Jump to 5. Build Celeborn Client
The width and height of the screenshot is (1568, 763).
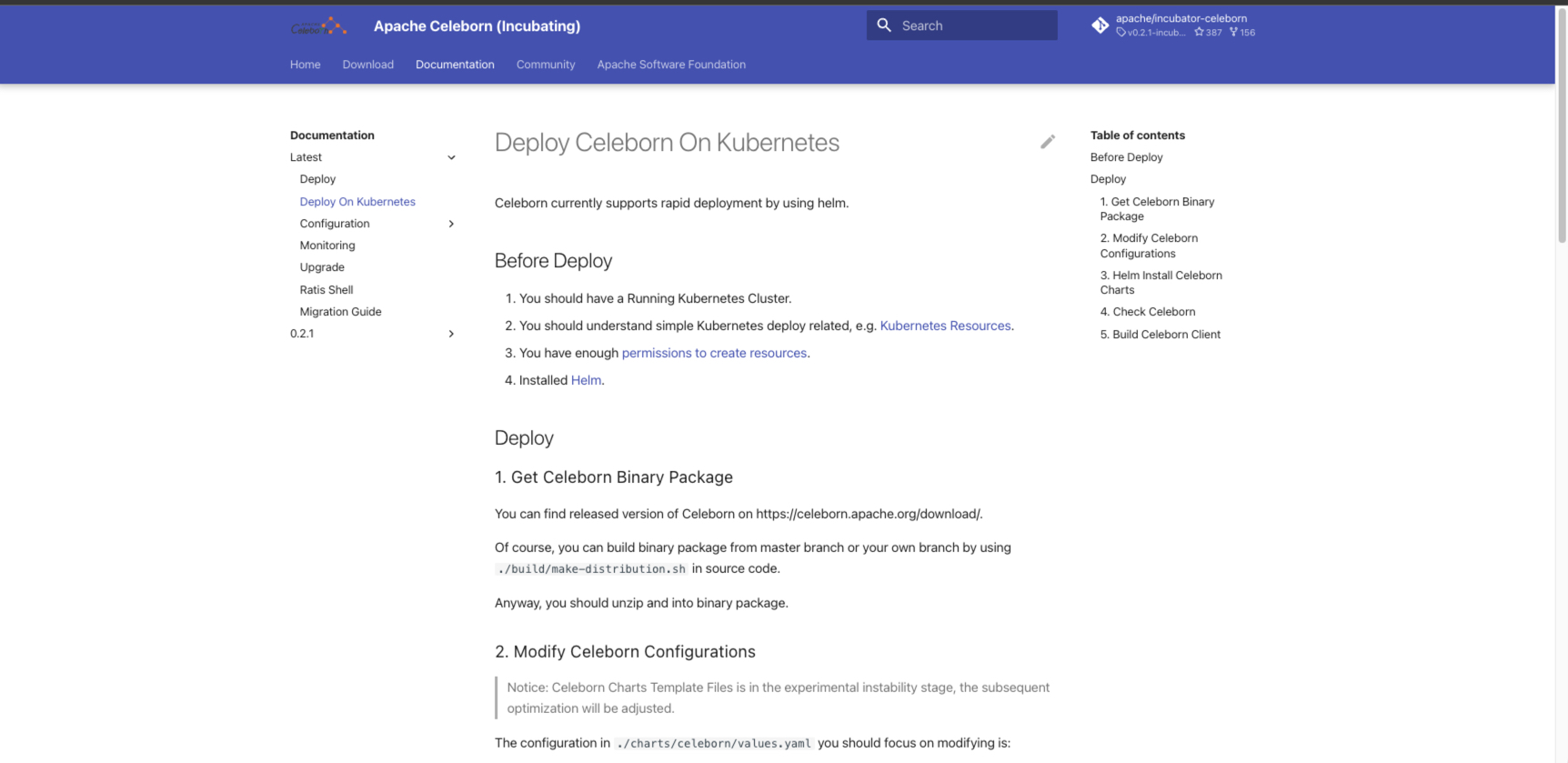click(x=1161, y=335)
